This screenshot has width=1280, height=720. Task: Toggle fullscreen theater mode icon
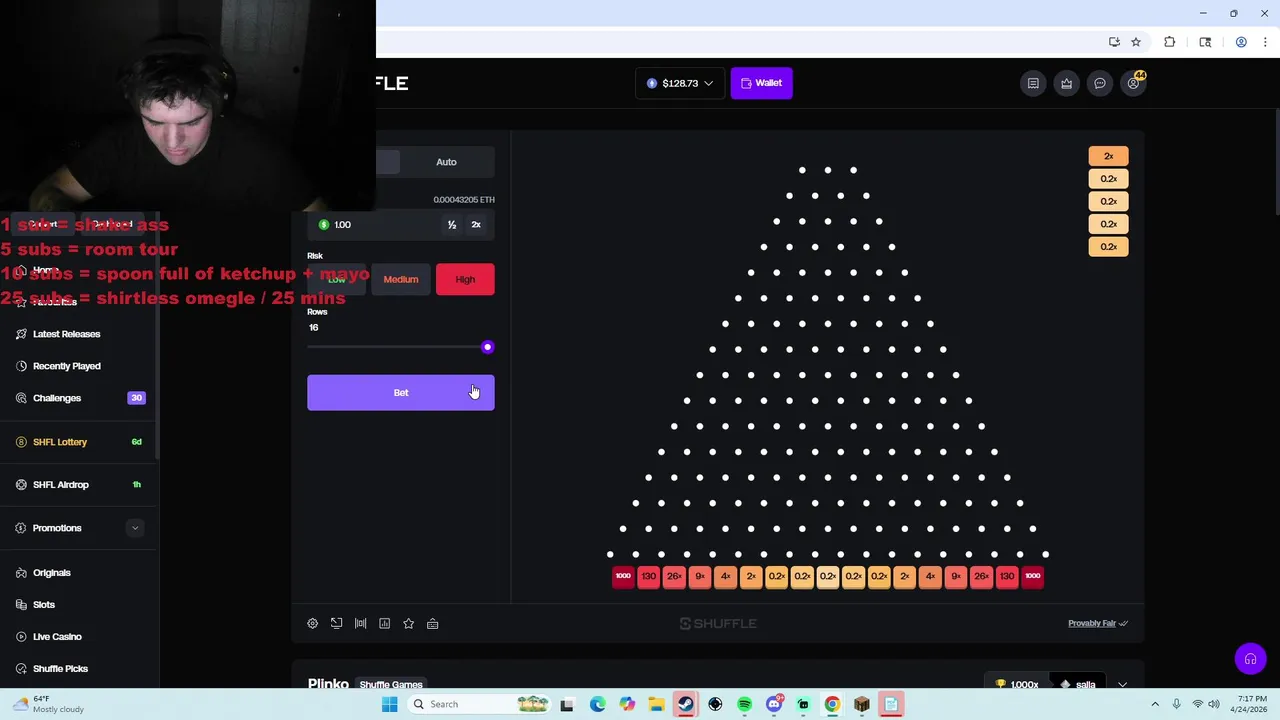tap(336, 623)
